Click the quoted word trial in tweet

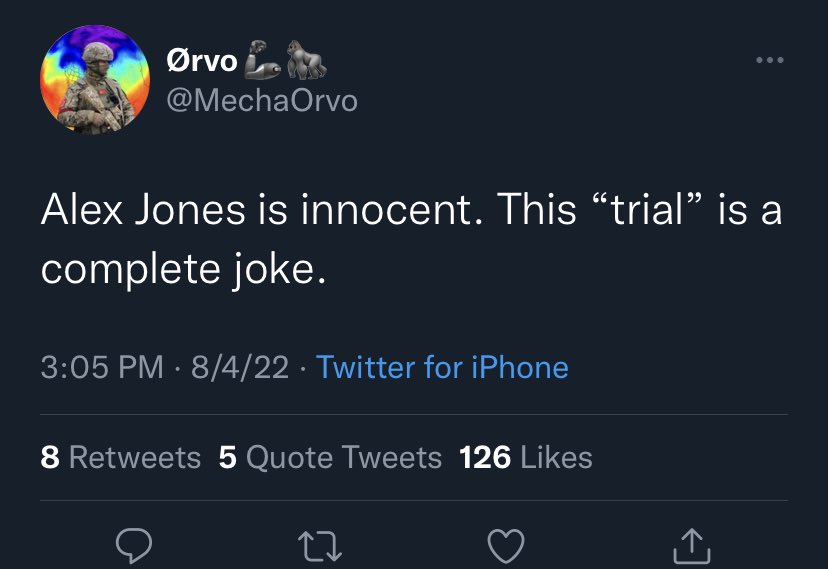pos(649,210)
